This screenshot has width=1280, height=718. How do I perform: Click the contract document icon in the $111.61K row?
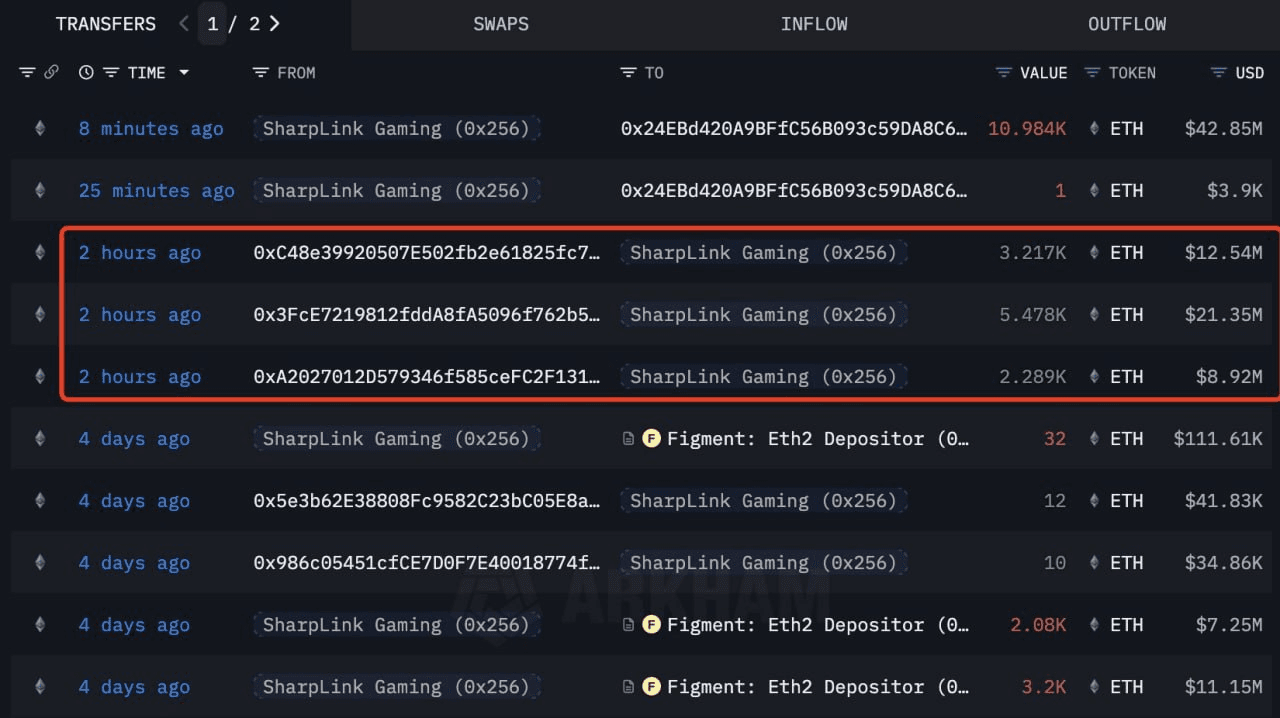pos(628,438)
